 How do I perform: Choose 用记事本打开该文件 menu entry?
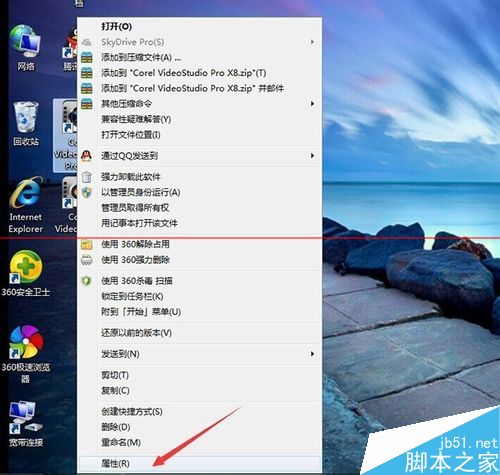click(200, 223)
